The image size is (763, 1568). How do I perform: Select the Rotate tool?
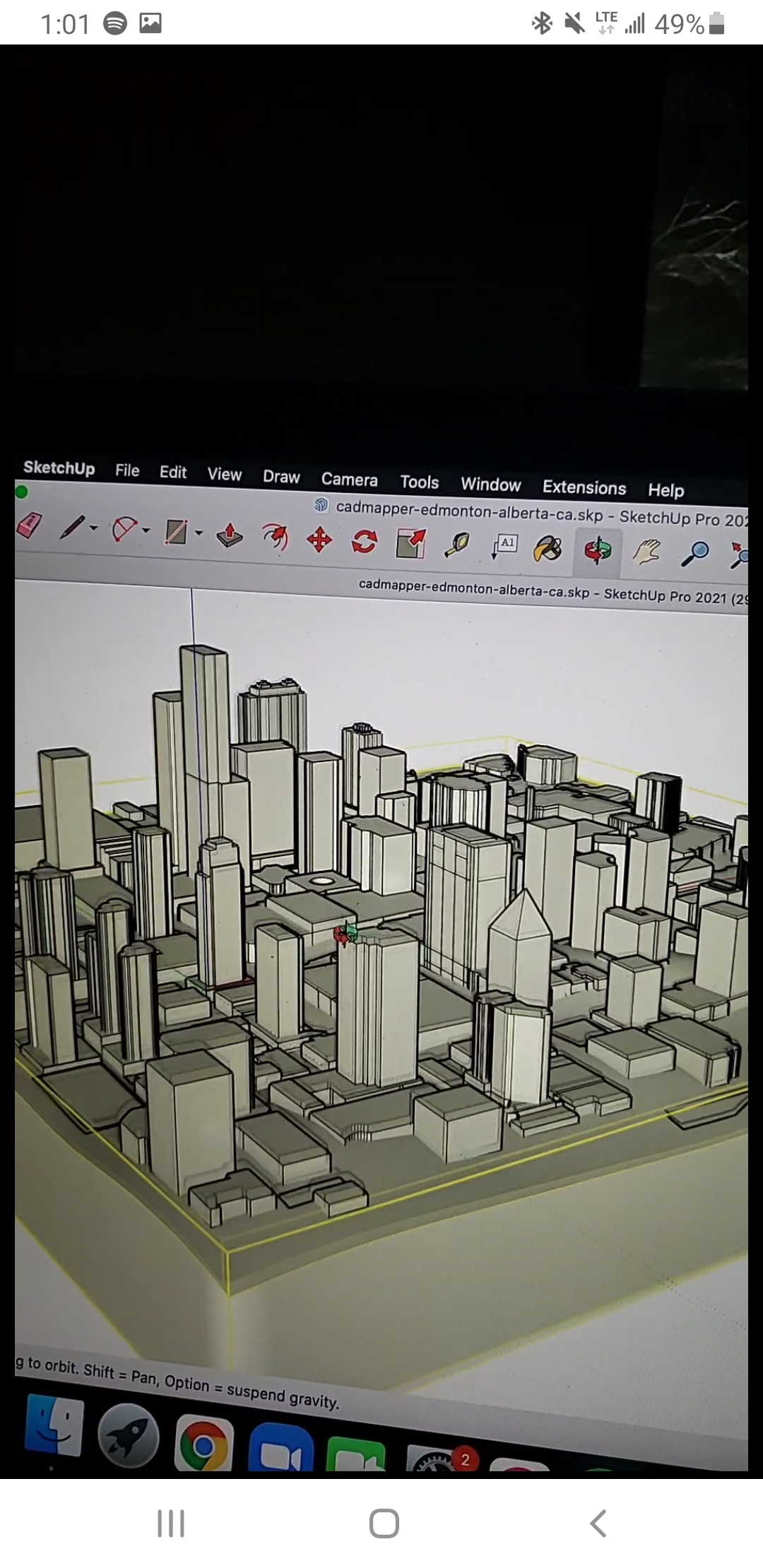[365, 542]
